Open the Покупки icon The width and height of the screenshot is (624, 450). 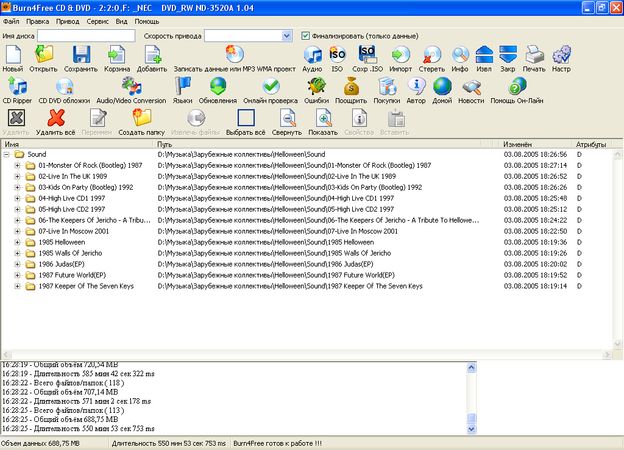(387, 86)
